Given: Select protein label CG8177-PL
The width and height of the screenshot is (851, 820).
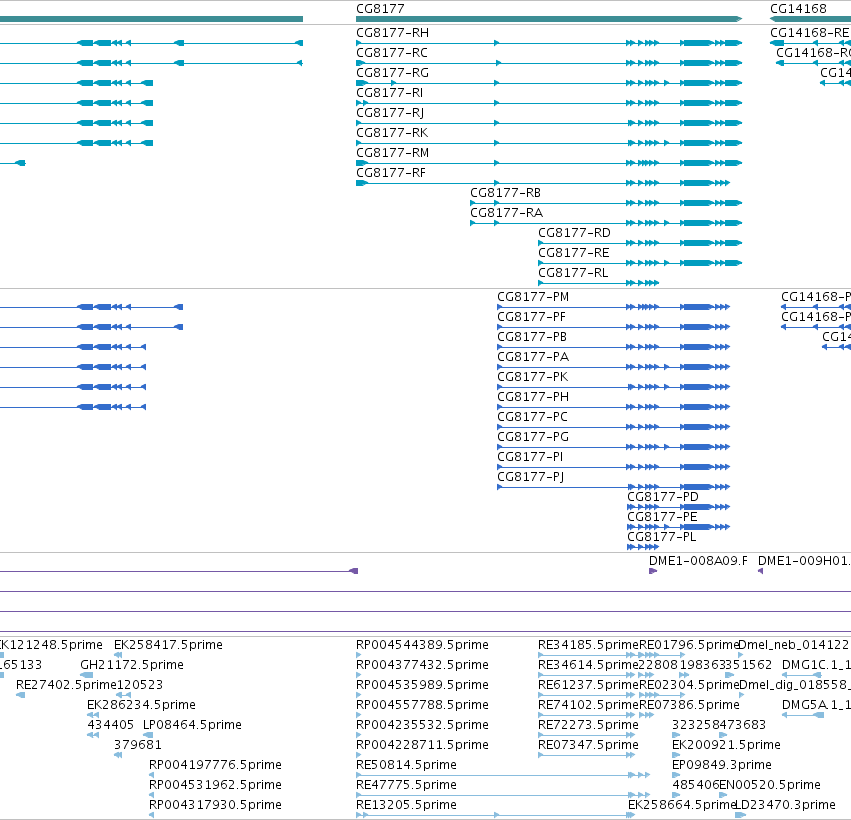Looking at the screenshot, I should (662, 537).
